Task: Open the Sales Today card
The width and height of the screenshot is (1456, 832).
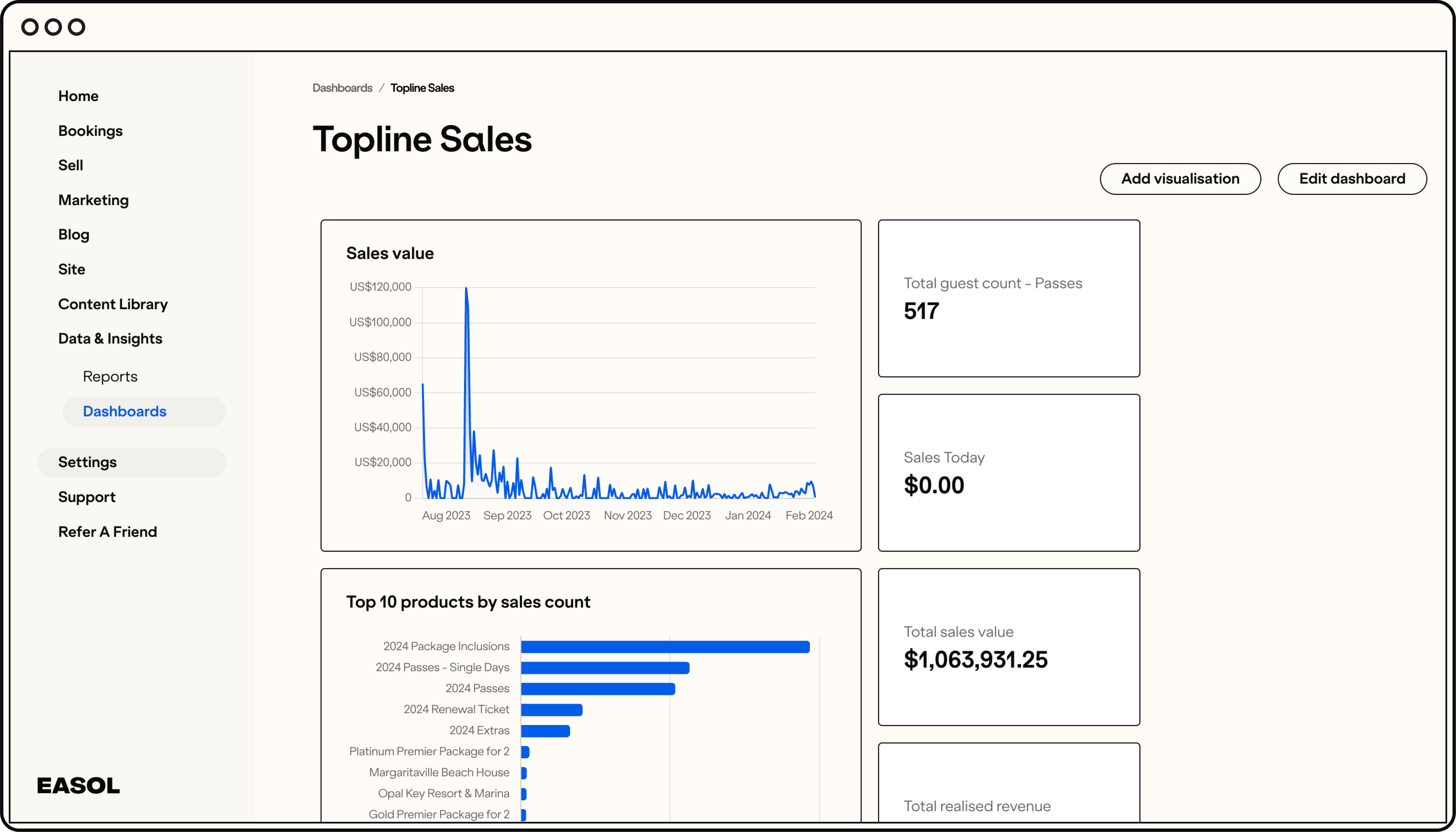Action: click(1008, 473)
